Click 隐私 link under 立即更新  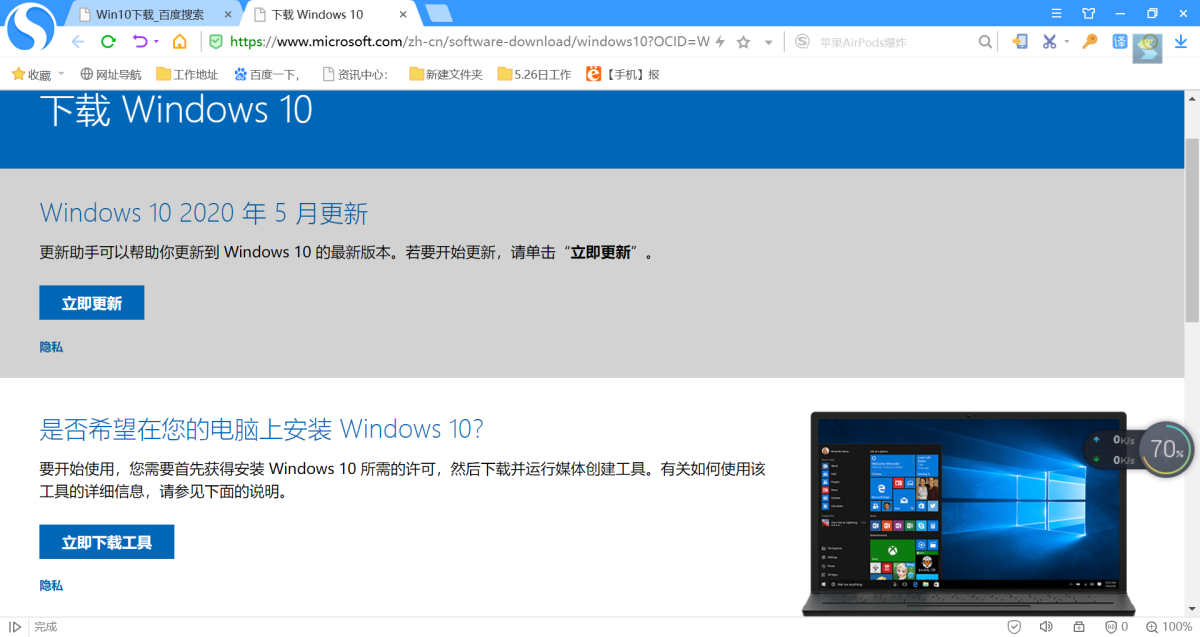(51, 347)
